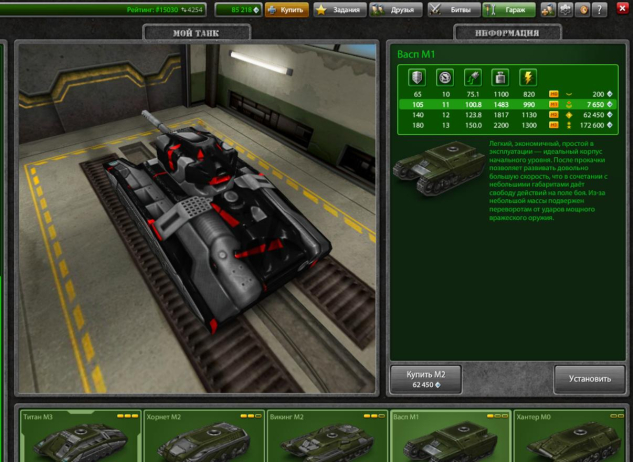
Task: Pick the Васп M1 hull thumbnail
Action: tap(449, 435)
